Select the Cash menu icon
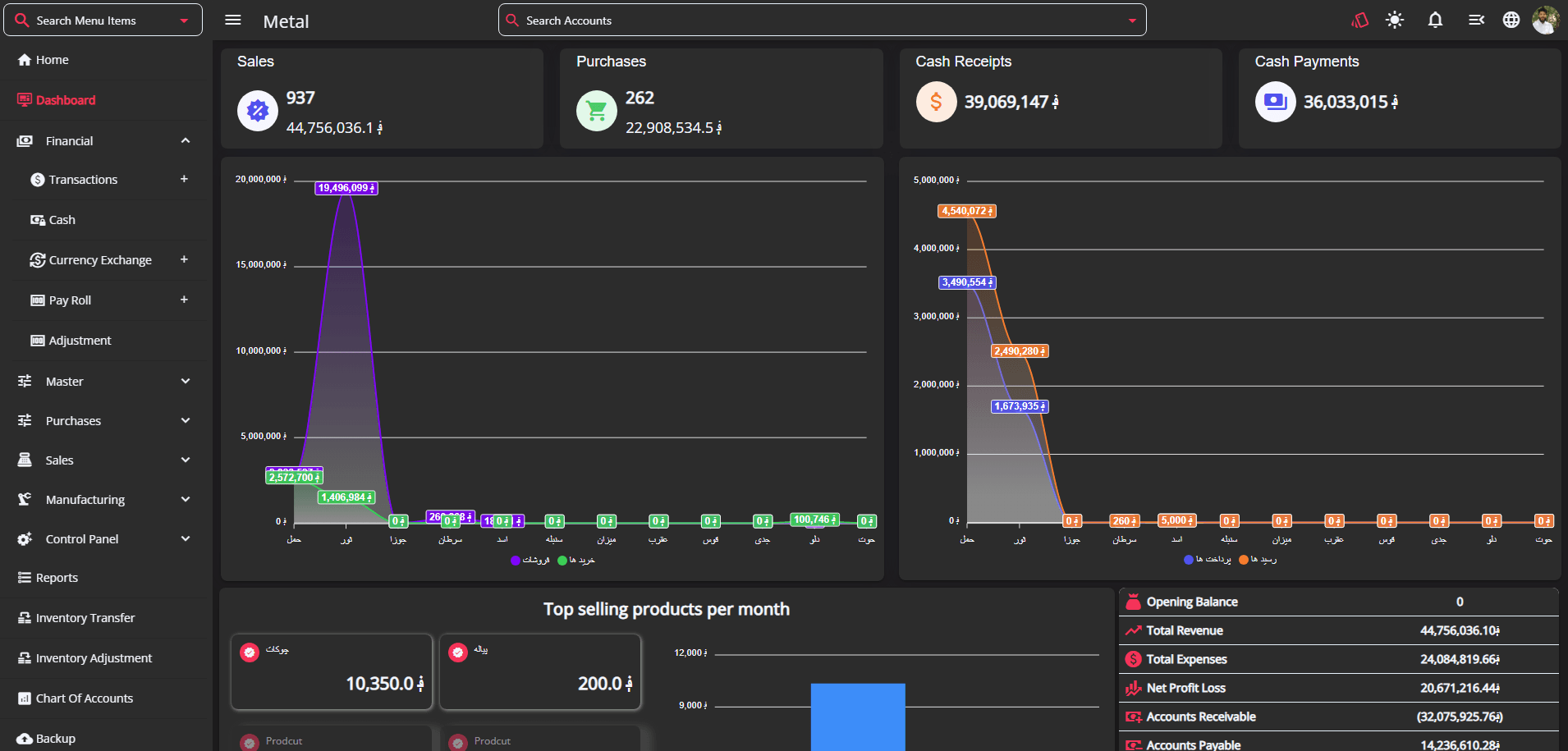Screen dimensions: 1568x751 click(38, 219)
